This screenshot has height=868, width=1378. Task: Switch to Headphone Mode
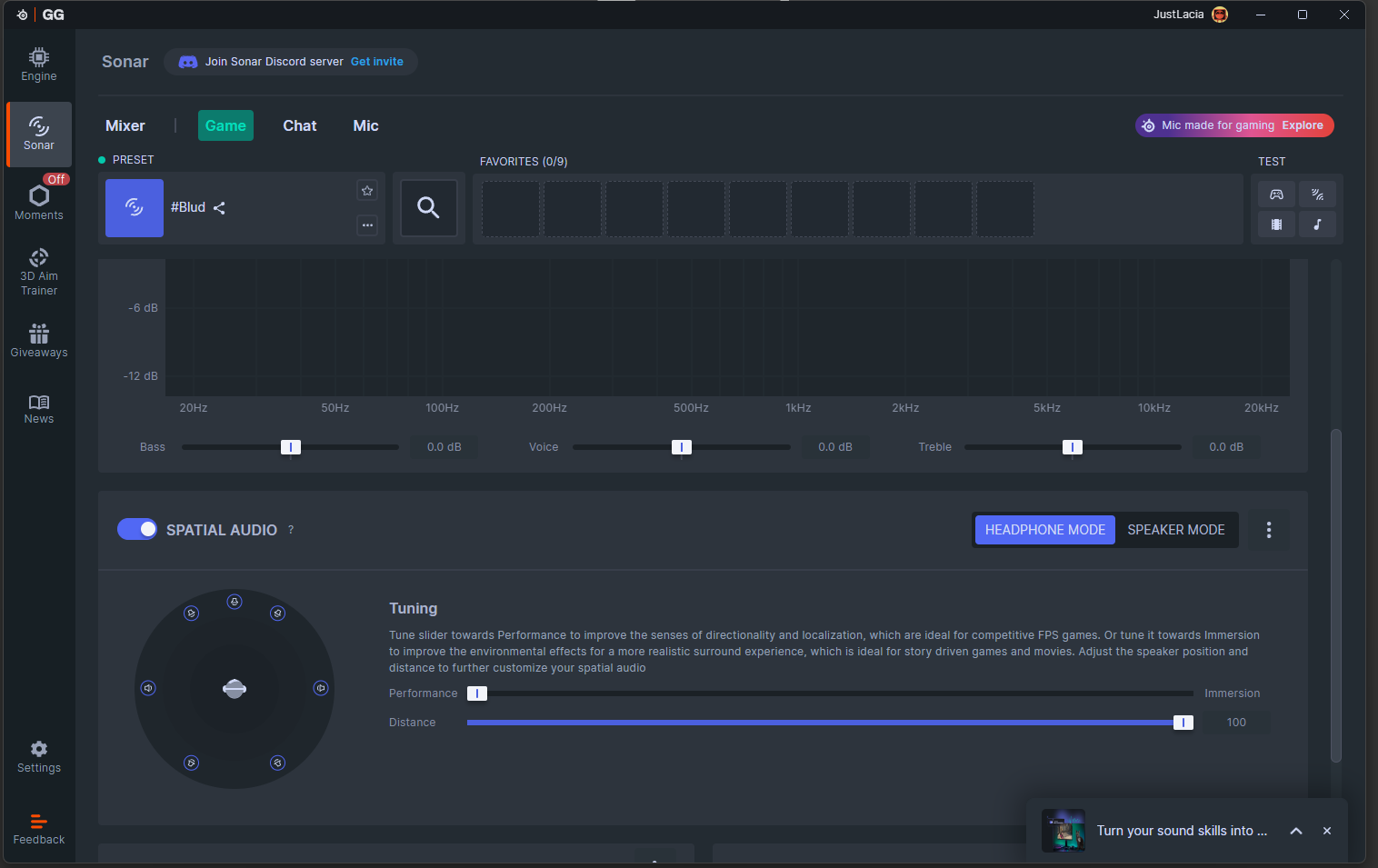(x=1045, y=530)
